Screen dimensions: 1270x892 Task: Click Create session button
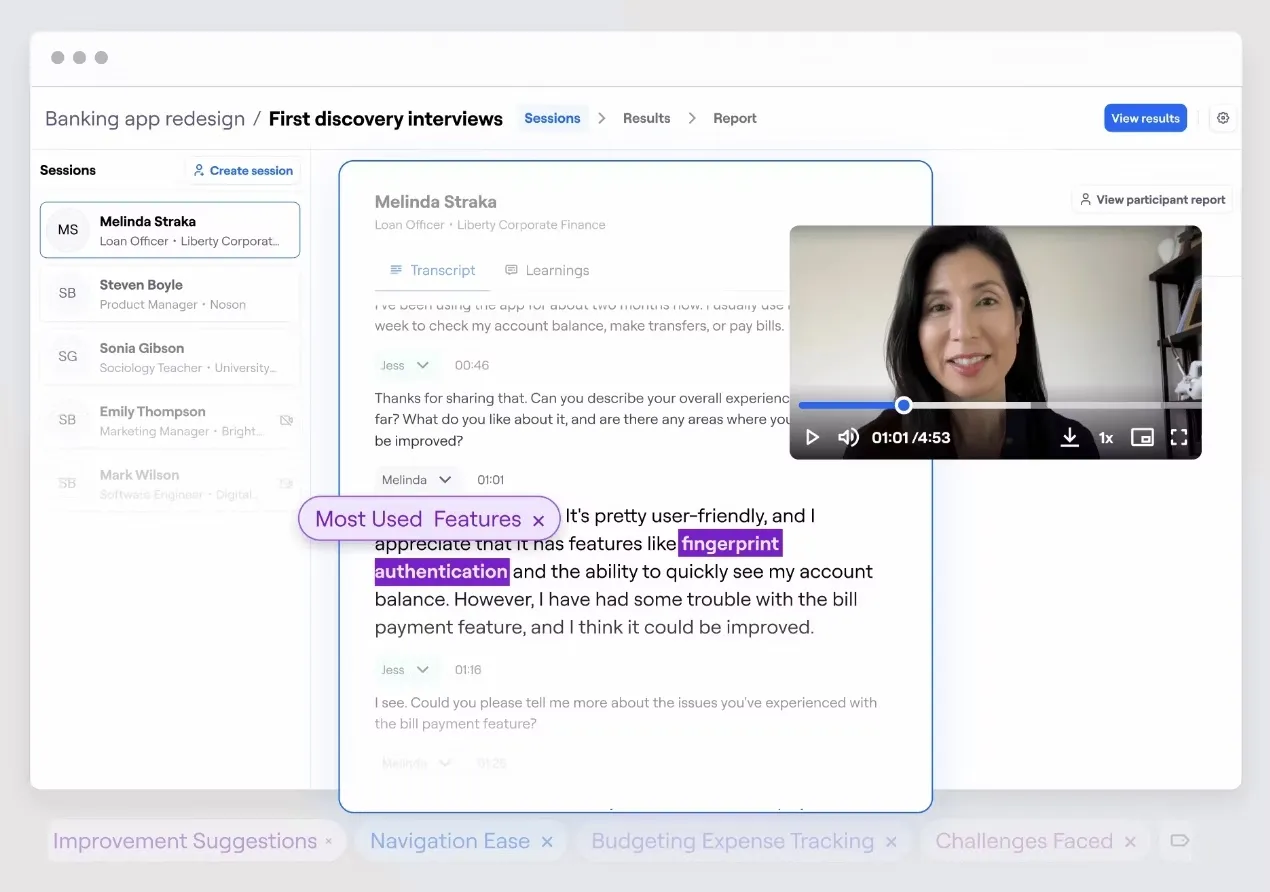(x=243, y=171)
